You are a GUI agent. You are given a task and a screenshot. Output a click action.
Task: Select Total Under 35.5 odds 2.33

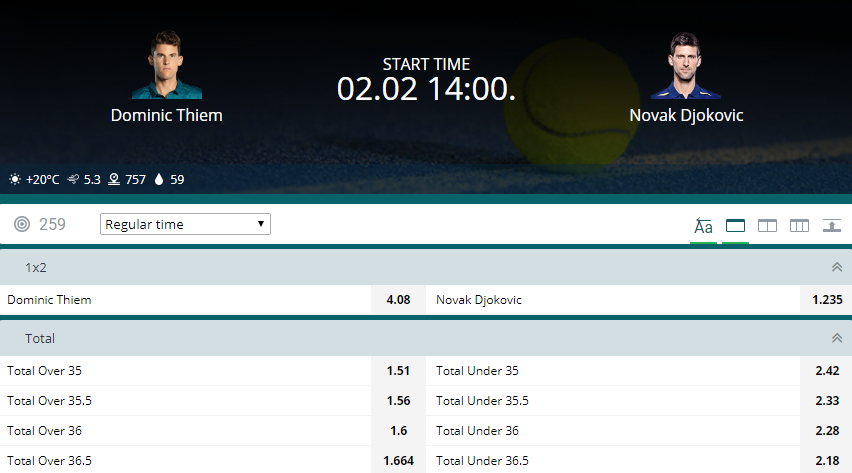[x=826, y=401]
